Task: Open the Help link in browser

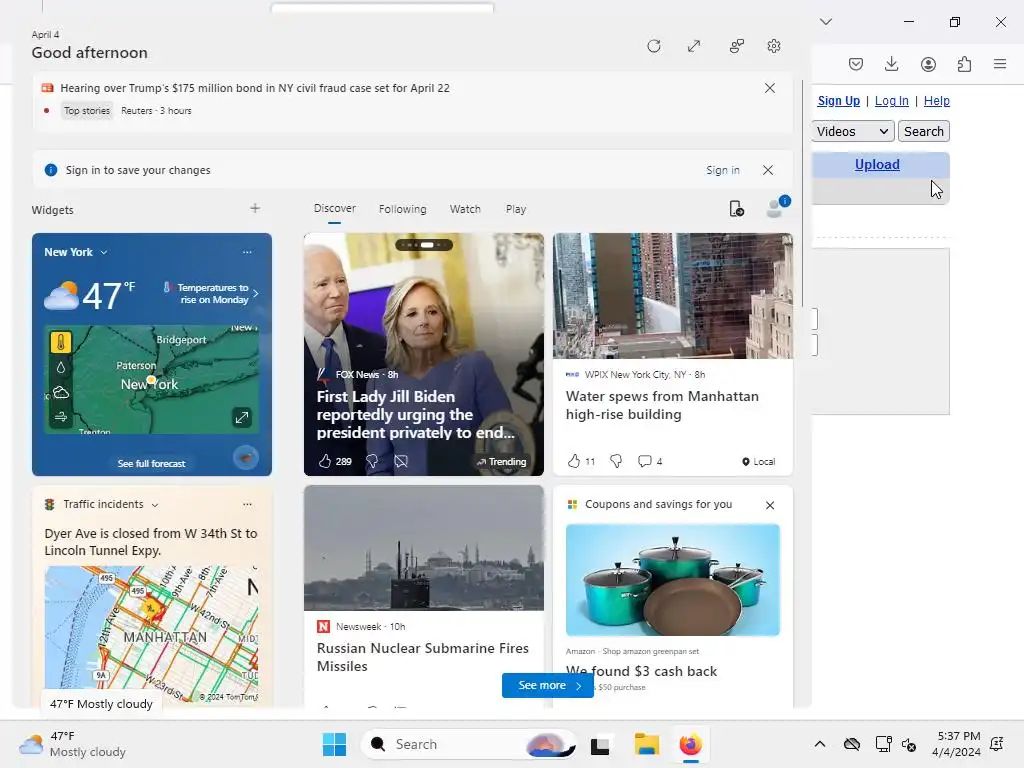Action: (x=936, y=101)
